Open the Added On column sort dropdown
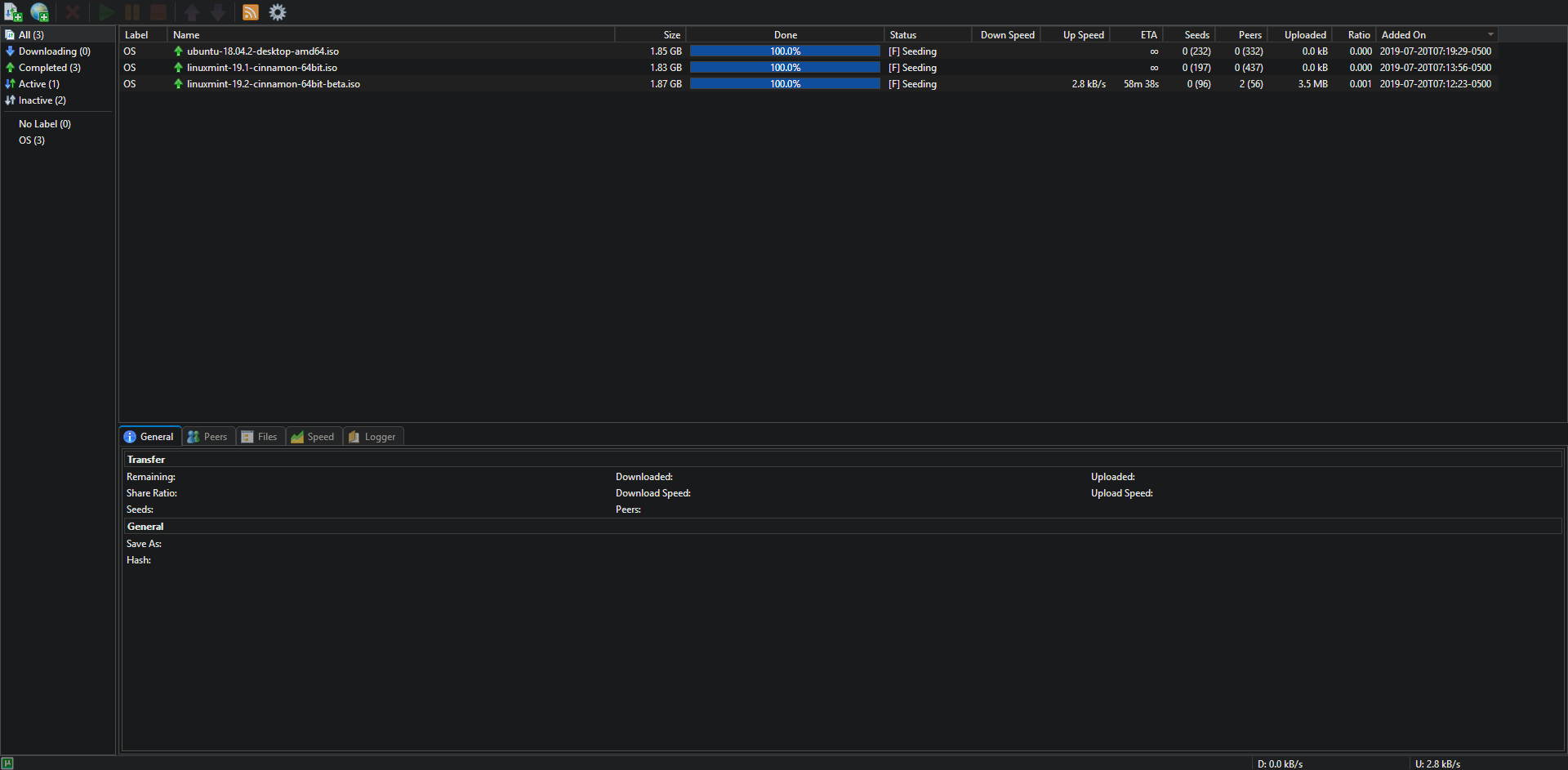Image resolution: width=1568 pixels, height=770 pixels. click(1491, 34)
